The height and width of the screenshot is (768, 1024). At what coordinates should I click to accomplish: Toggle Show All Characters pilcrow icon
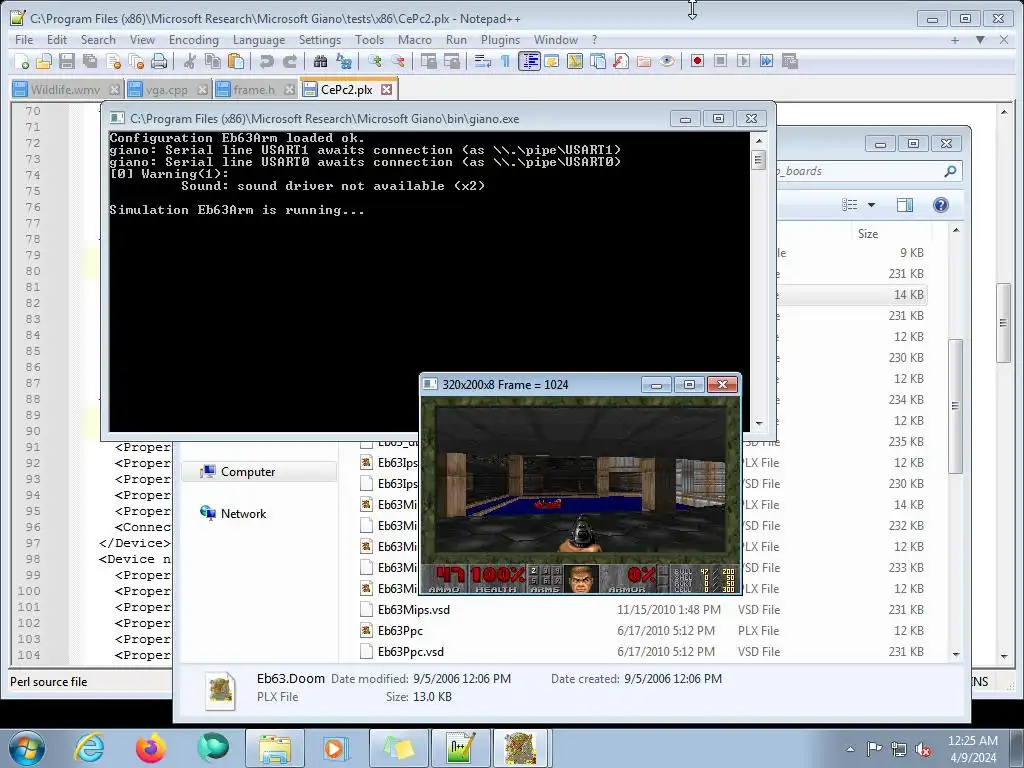click(505, 61)
